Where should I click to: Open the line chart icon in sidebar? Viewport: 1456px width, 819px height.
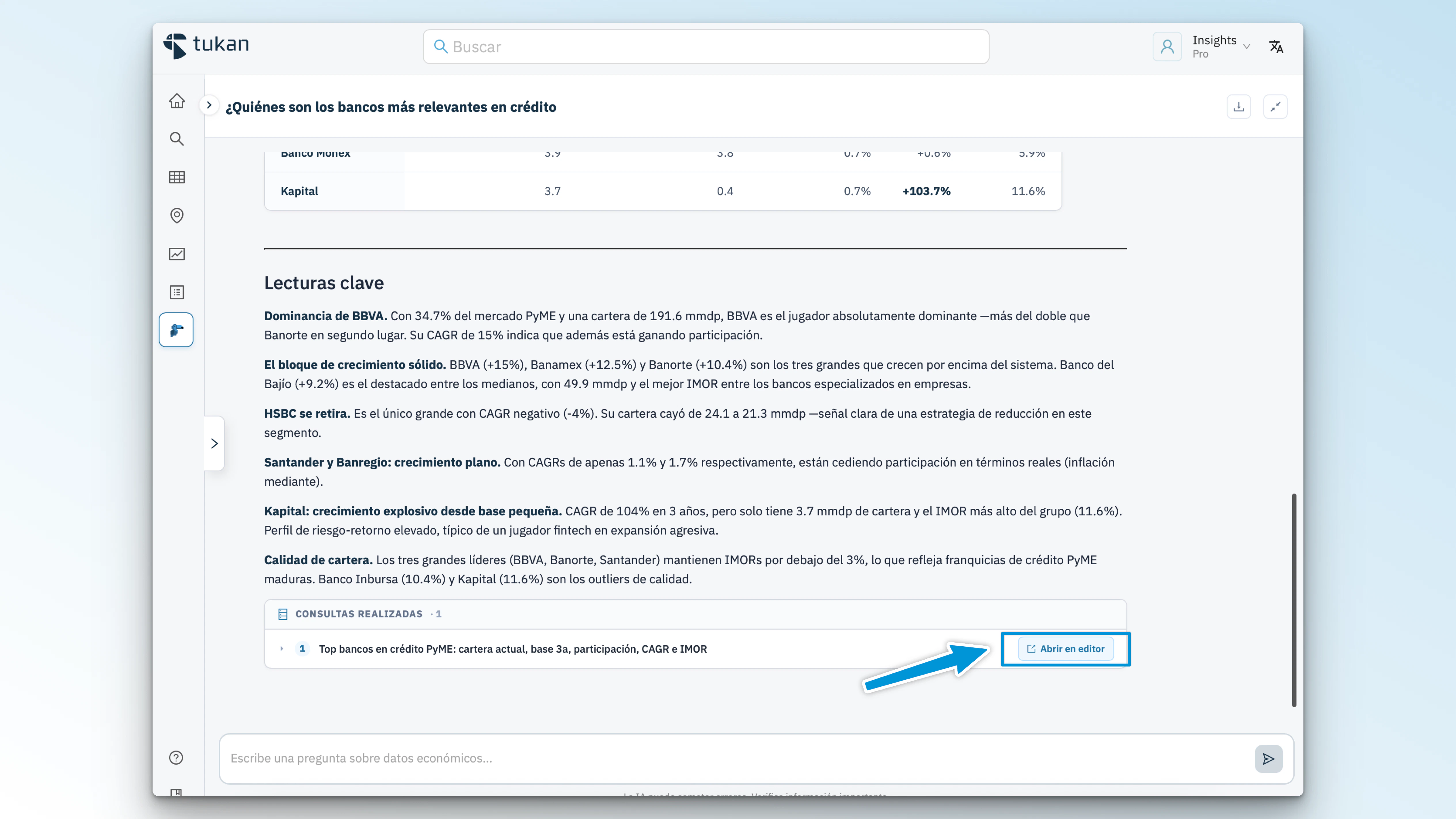(x=177, y=254)
